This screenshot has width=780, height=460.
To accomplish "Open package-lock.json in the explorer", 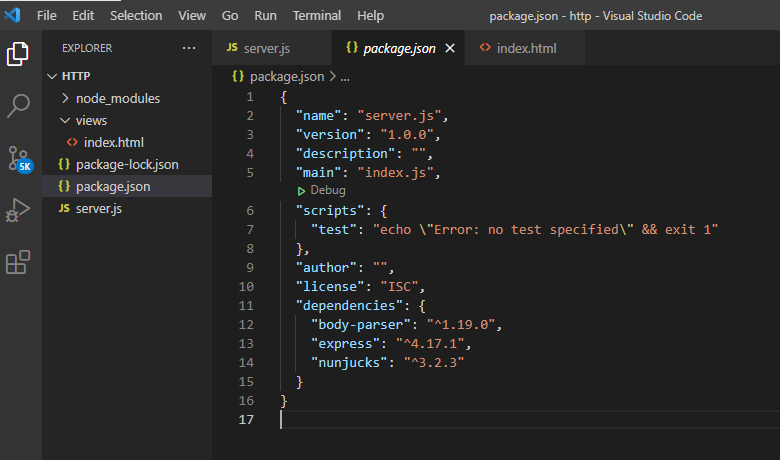I will point(127,164).
